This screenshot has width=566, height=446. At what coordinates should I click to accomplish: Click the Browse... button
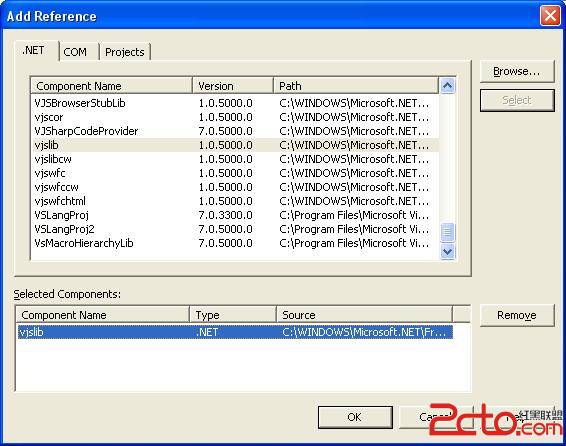pos(517,71)
